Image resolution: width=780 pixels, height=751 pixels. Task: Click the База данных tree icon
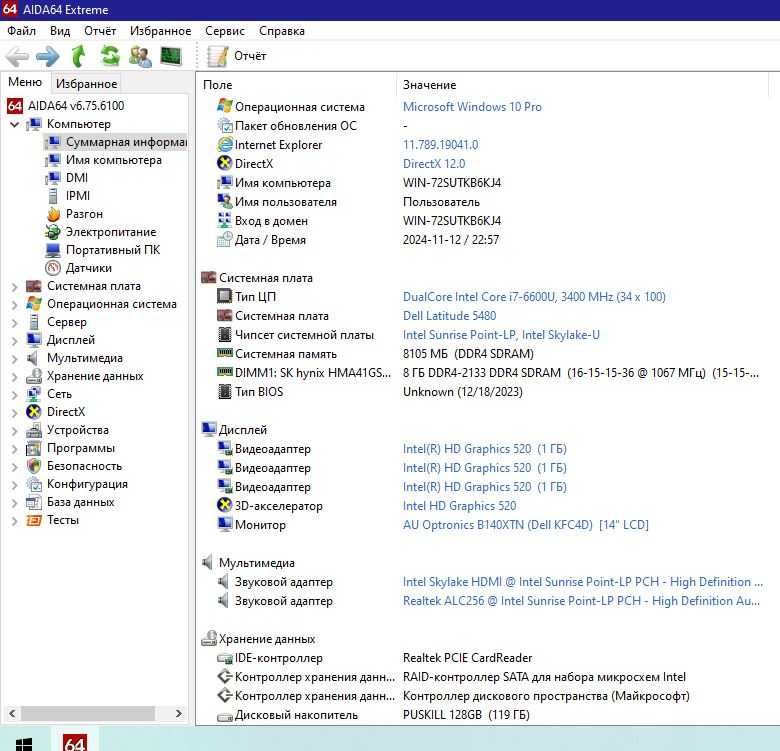click(x=34, y=502)
